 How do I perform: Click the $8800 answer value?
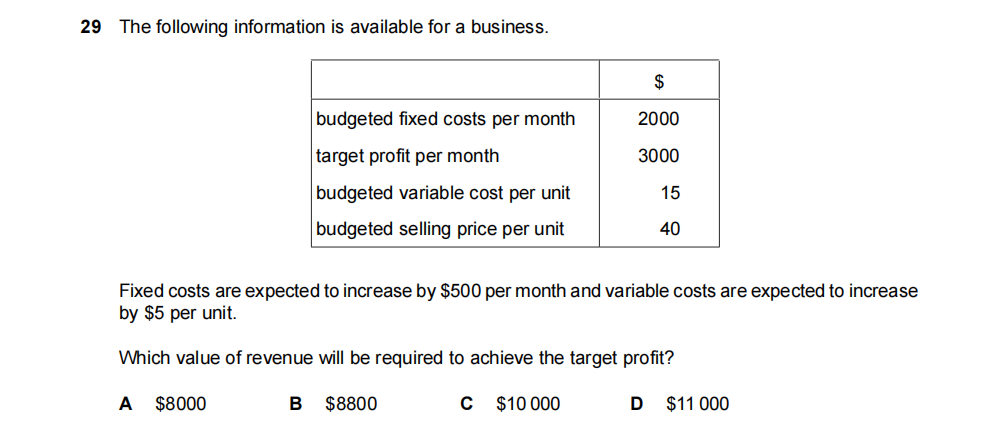coord(352,404)
